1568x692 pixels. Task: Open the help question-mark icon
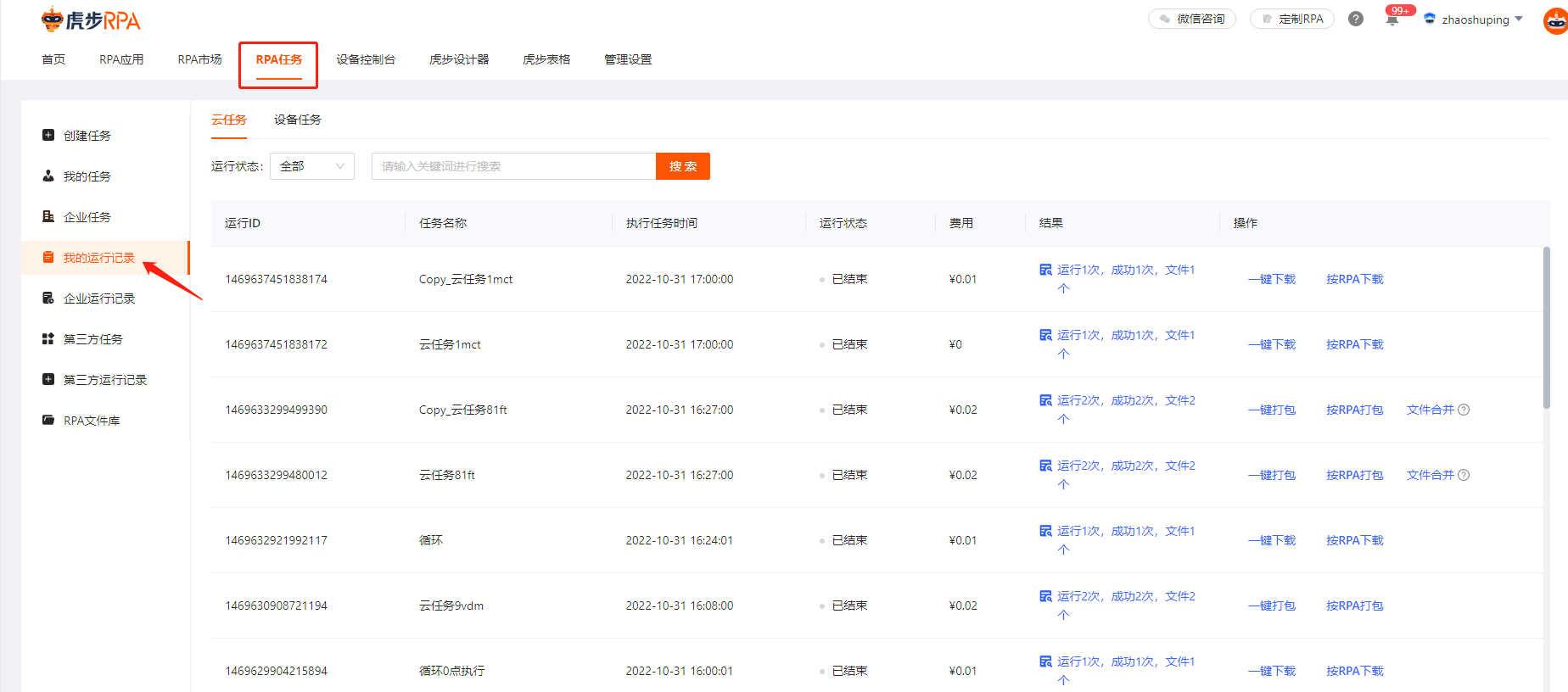[x=1356, y=19]
